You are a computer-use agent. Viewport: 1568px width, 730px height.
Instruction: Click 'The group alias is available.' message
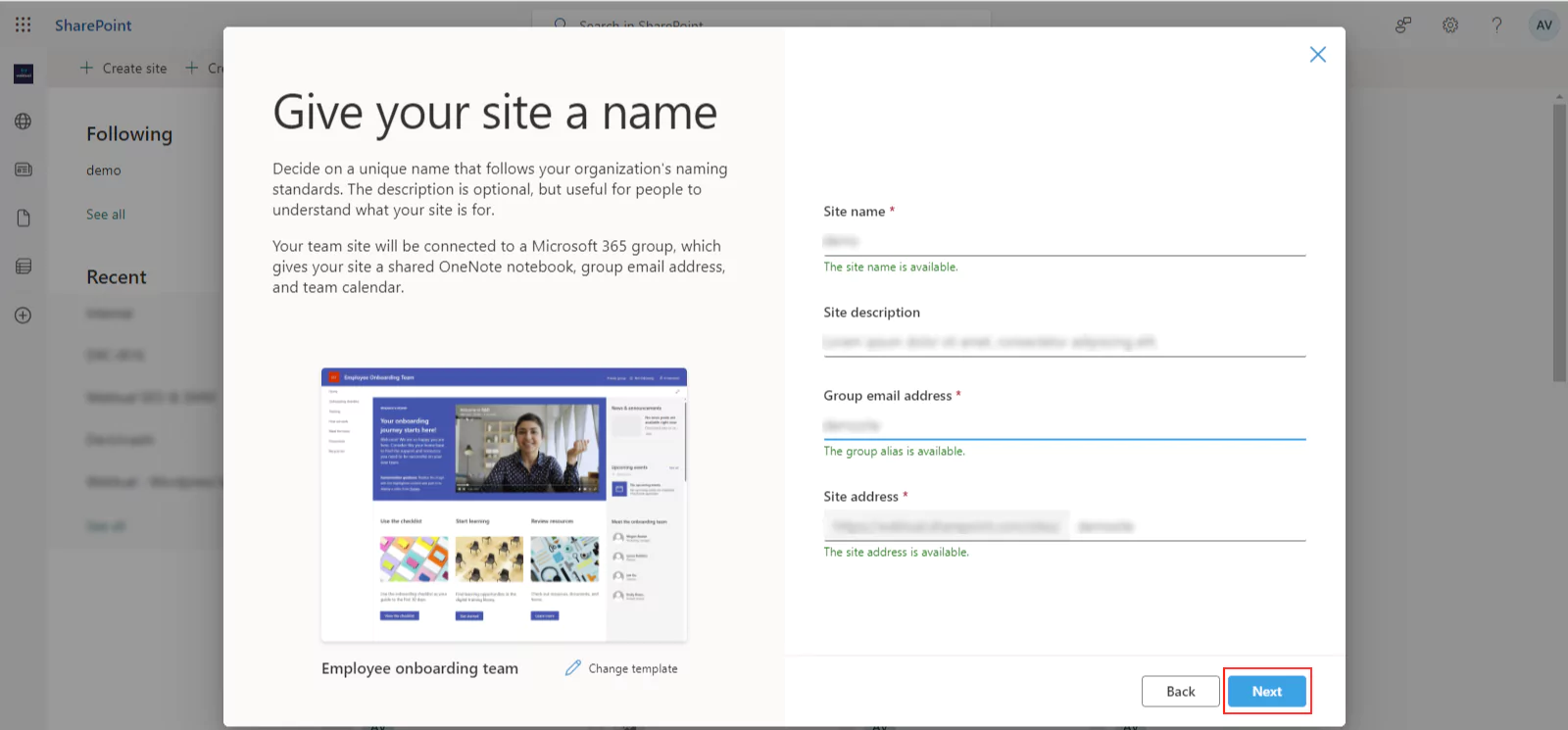(x=894, y=452)
